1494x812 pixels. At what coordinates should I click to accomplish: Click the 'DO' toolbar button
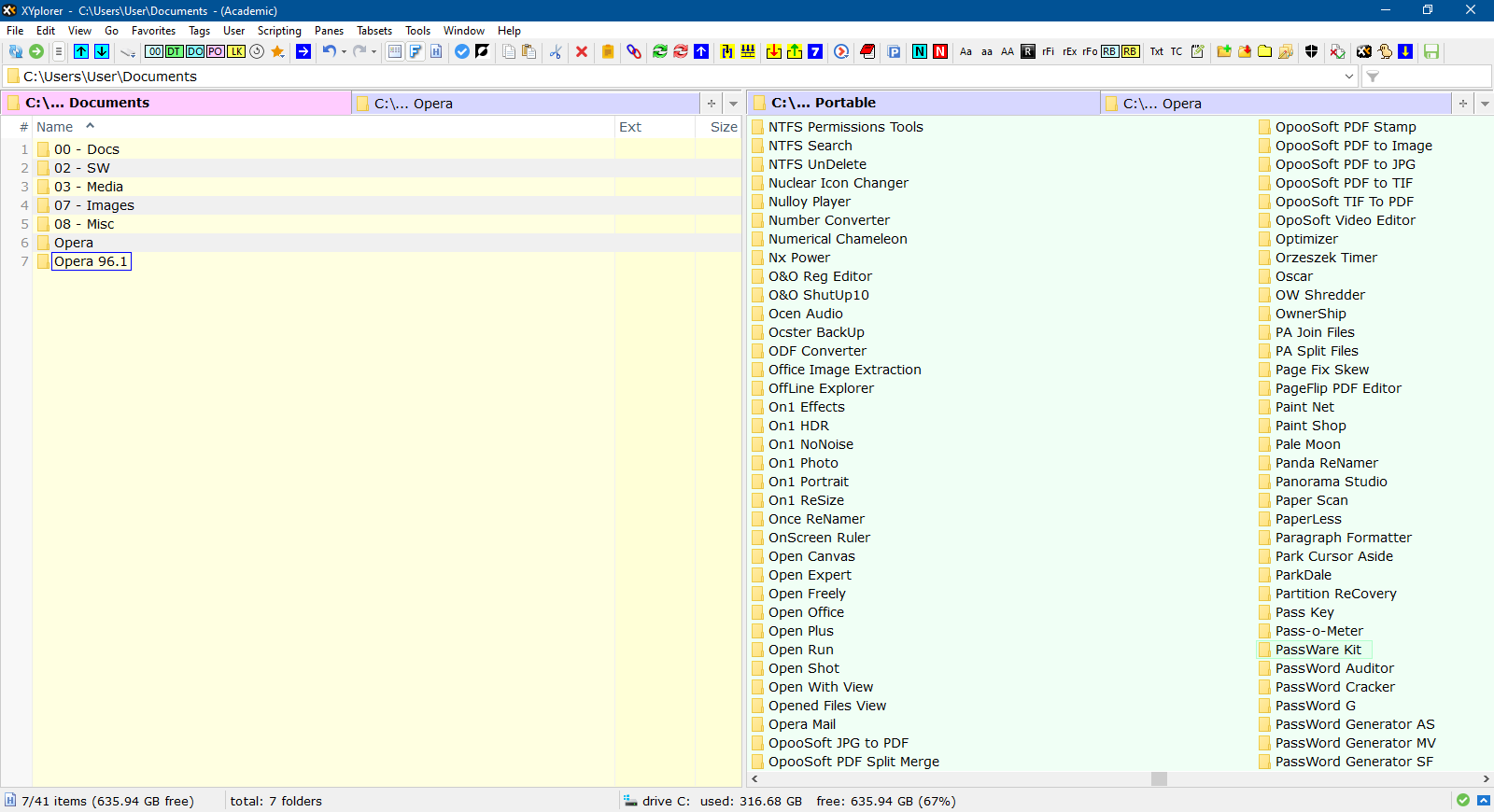[195, 51]
